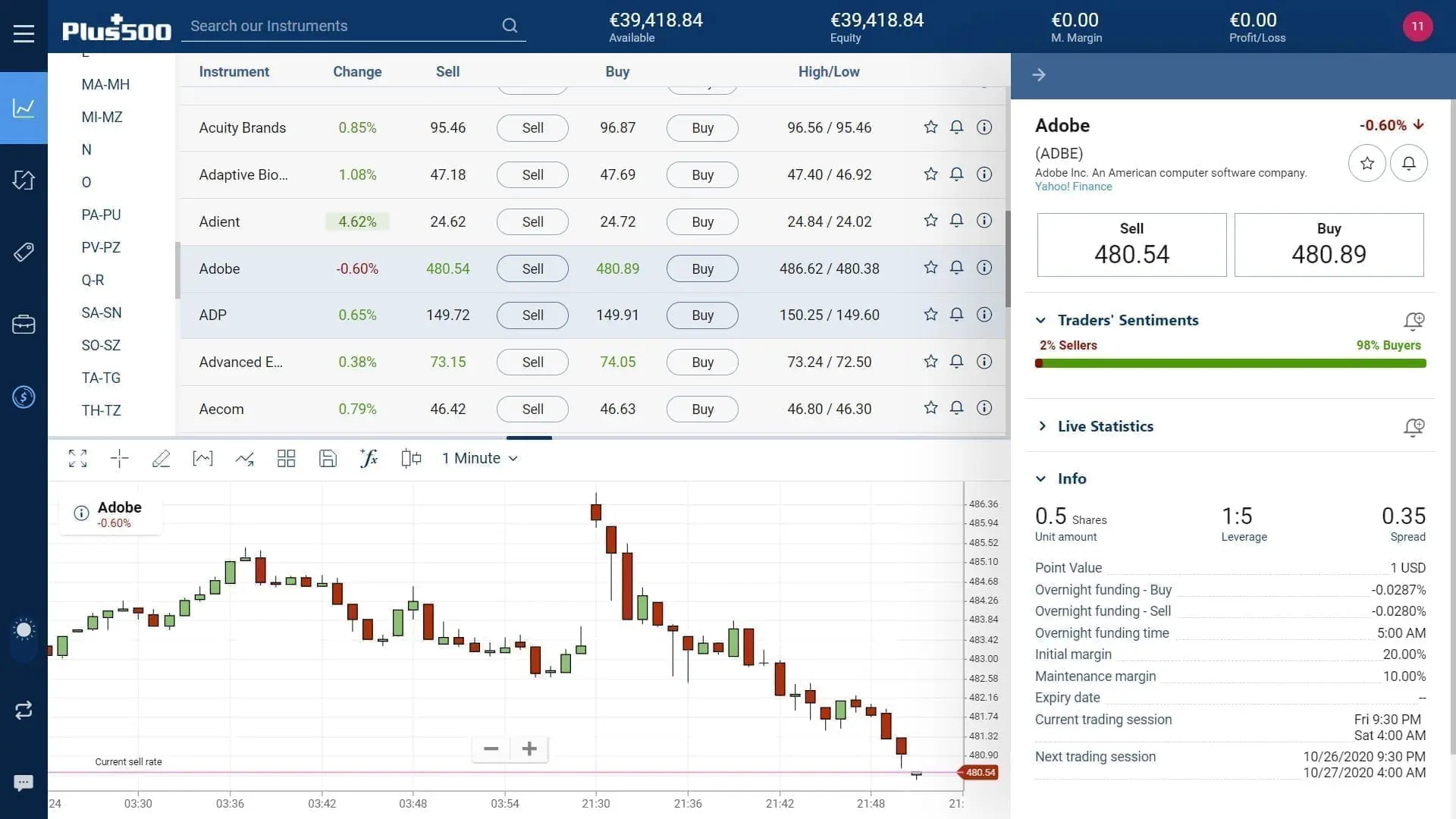The image size is (1456, 819).
Task: Toggle the light/dark theme sun switch
Action: [x=24, y=629]
